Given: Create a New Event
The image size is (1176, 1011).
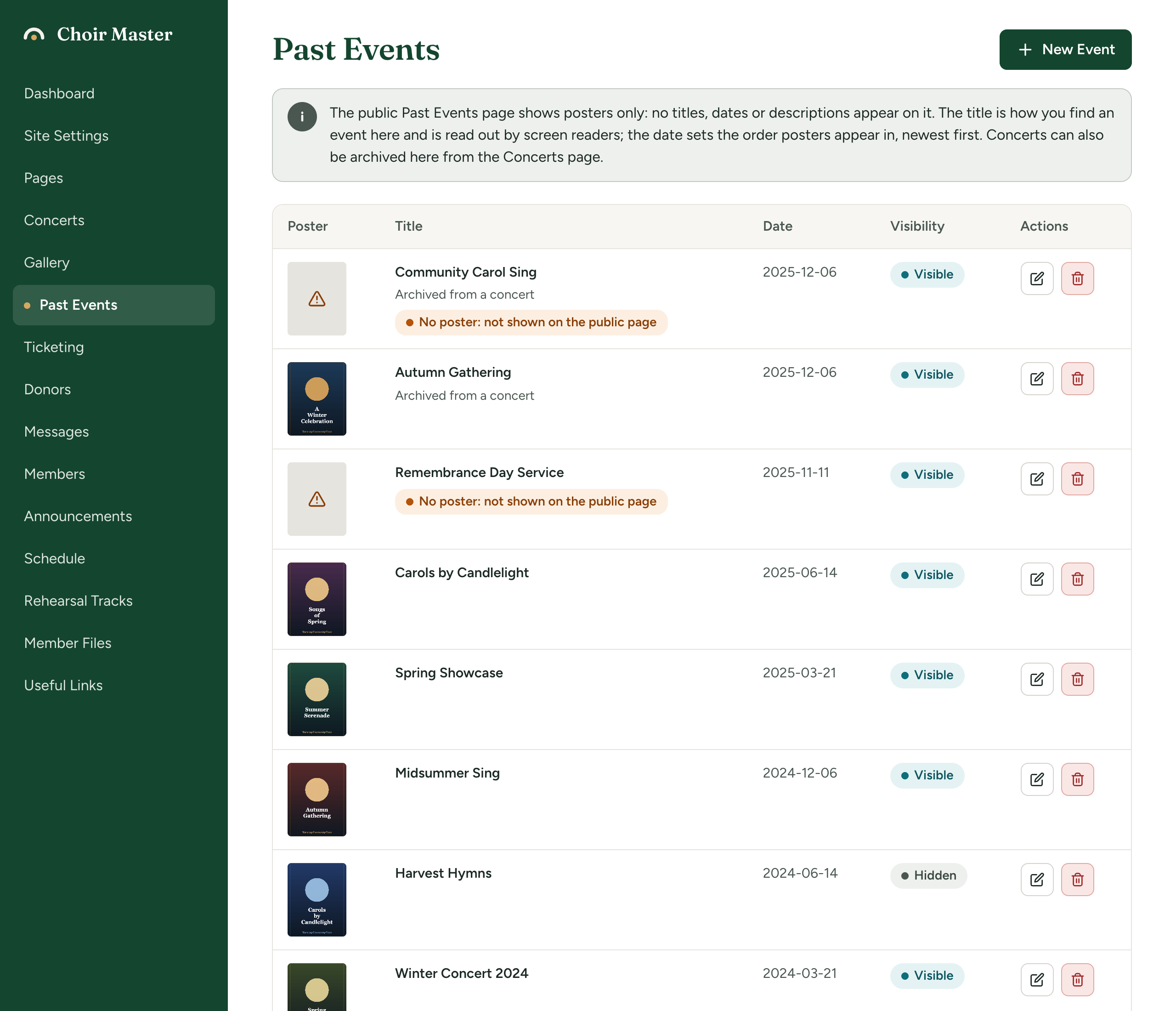Looking at the screenshot, I should [1065, 49].
